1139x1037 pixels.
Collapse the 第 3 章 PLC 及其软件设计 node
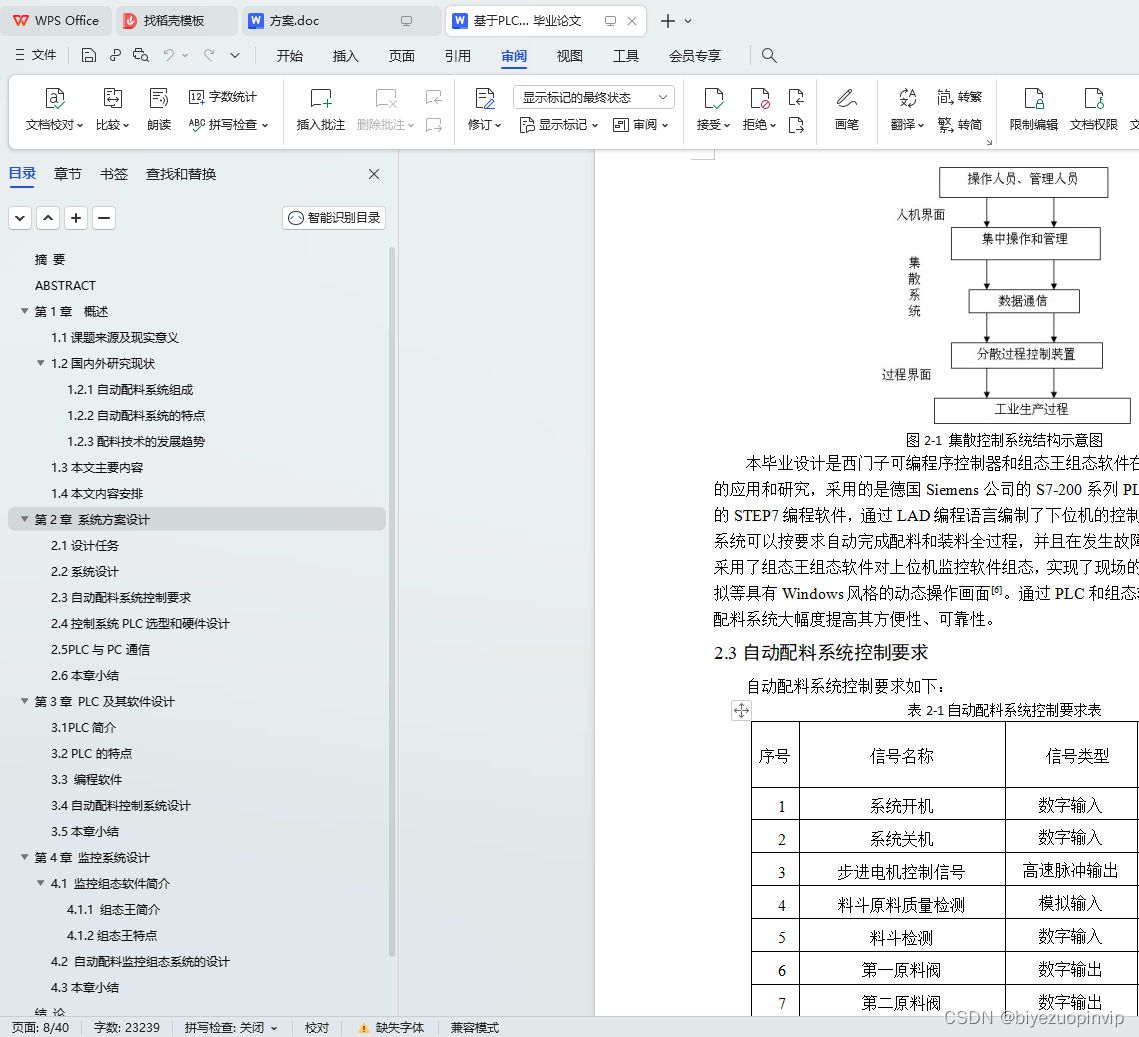[25, 702]
